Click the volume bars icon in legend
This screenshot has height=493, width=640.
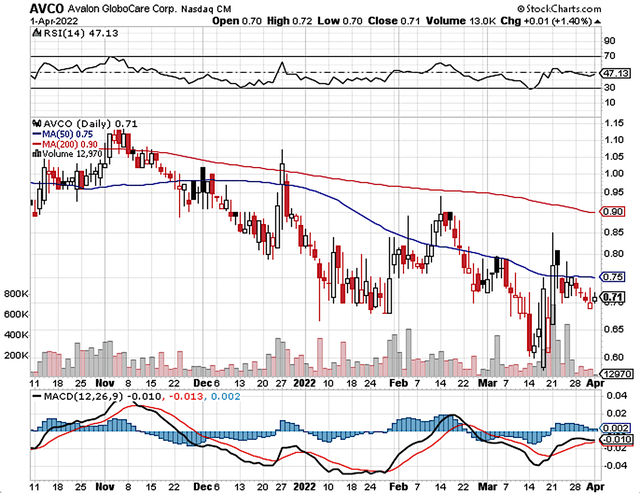37,153
